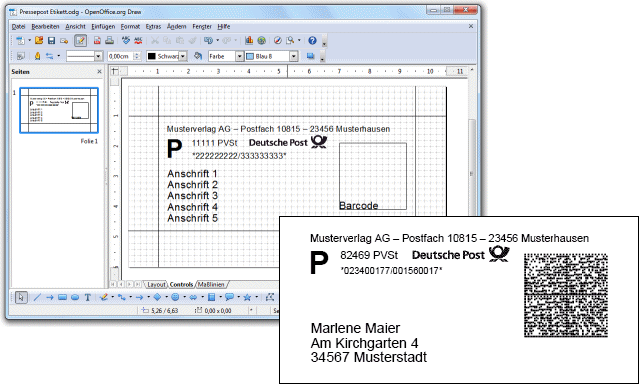Open the Line dialog icon
This screenshot has width=639, height=384.
(37, 56)
